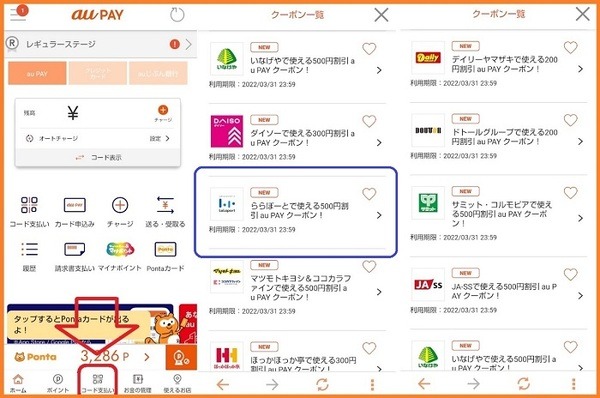Open Ponta points details chevron
This screenshot has width=600, height=398.
(147, 357)
